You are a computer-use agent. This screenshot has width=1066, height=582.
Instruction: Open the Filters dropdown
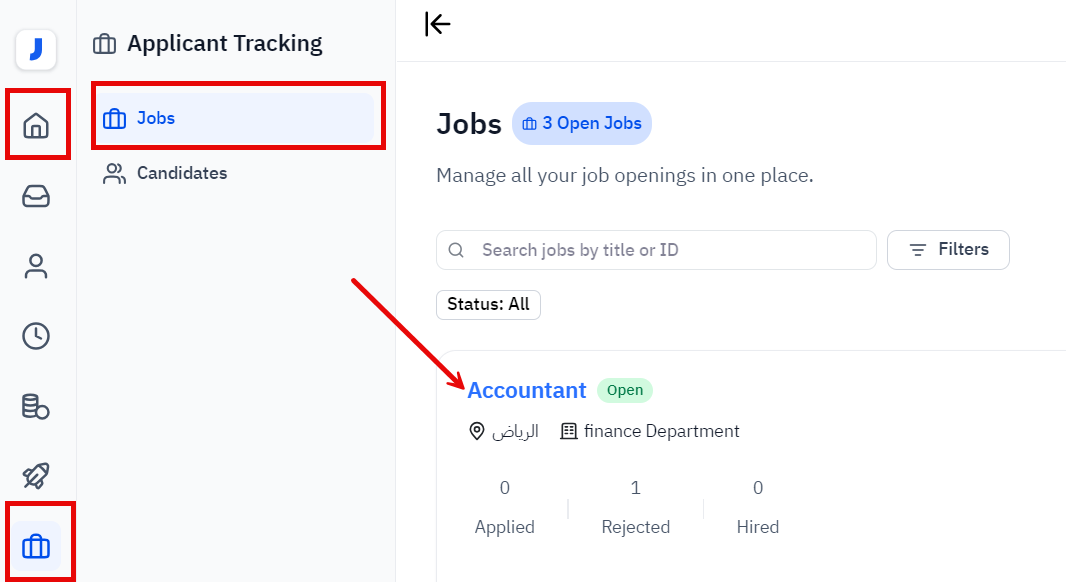click(x=948, y=250)
